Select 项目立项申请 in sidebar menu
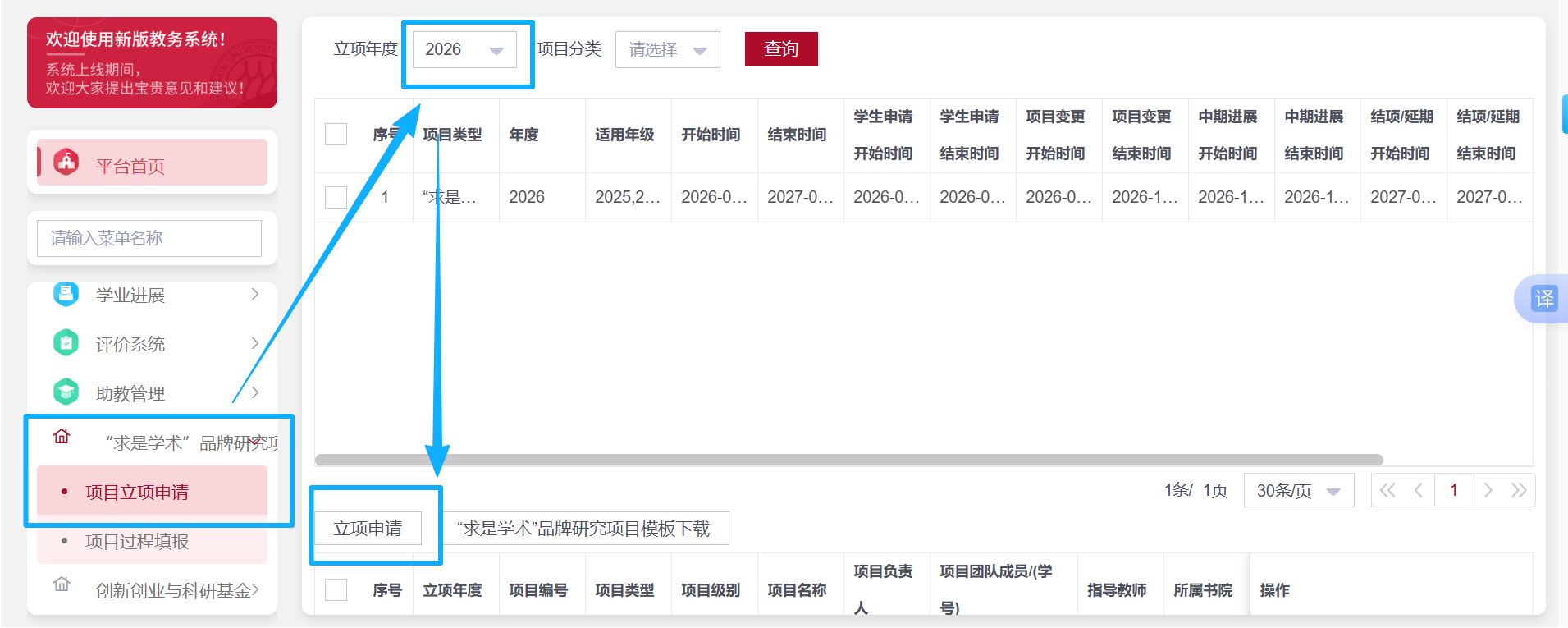1568x628 pixels. [137, 492]
